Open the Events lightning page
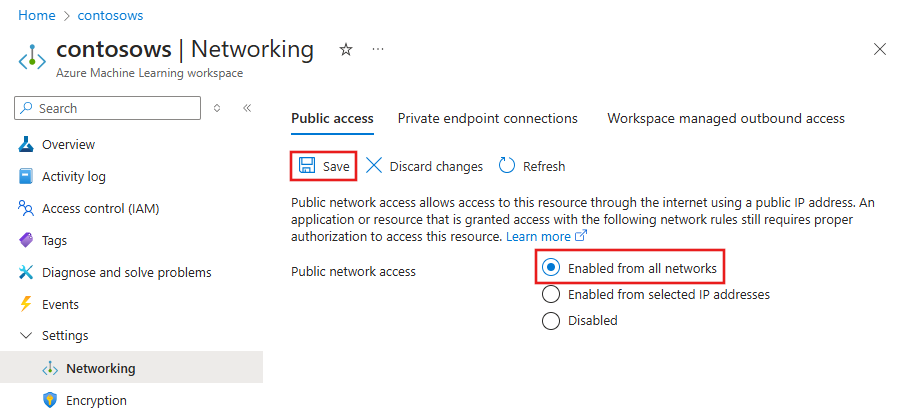910x415 pixels. pyautogui.click(x=60, y=305)
